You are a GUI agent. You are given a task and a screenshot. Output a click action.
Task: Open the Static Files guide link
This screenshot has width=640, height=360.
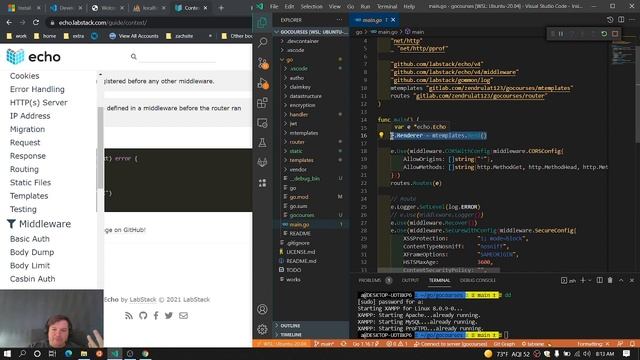31,182
